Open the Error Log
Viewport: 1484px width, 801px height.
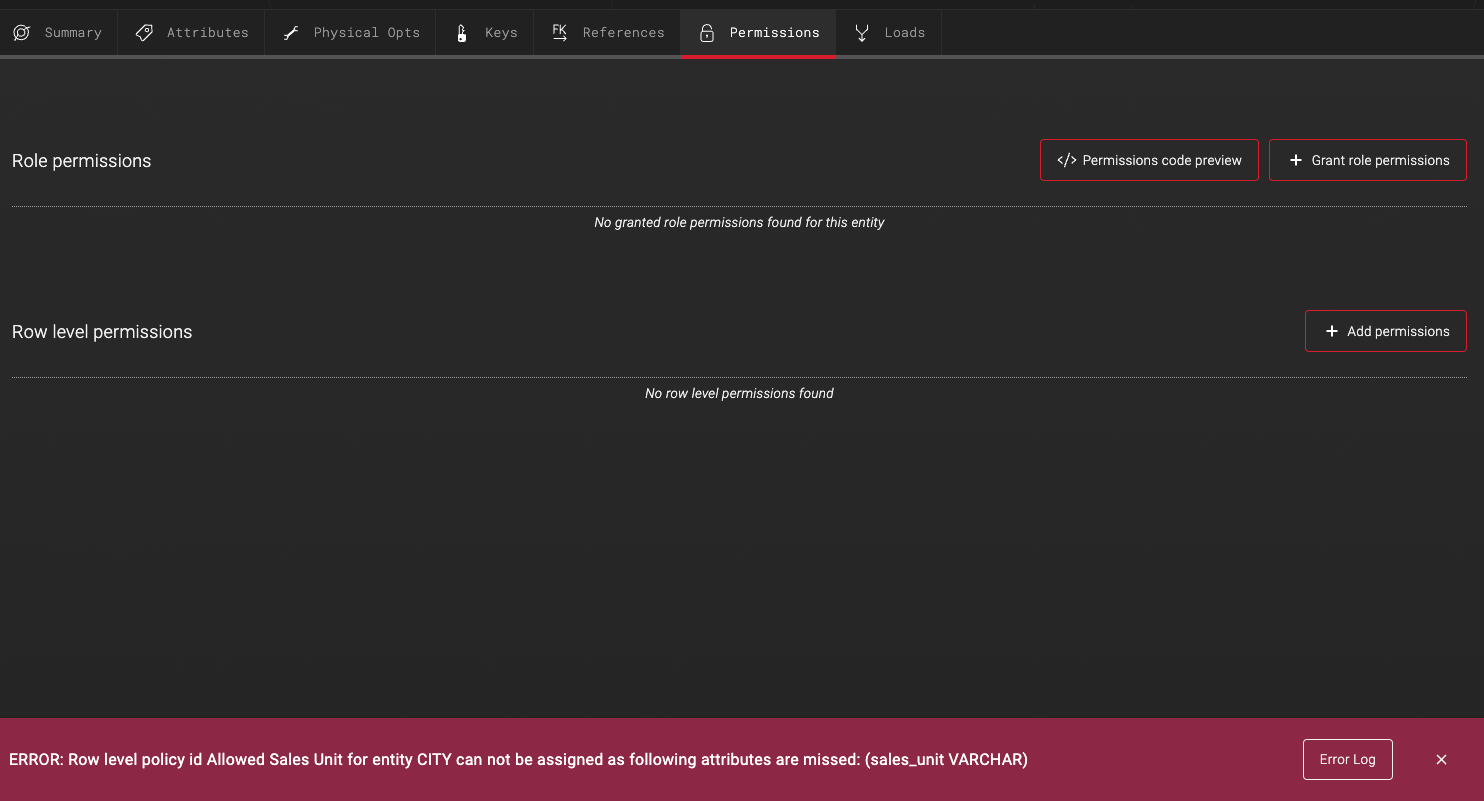pos(1347,759)
